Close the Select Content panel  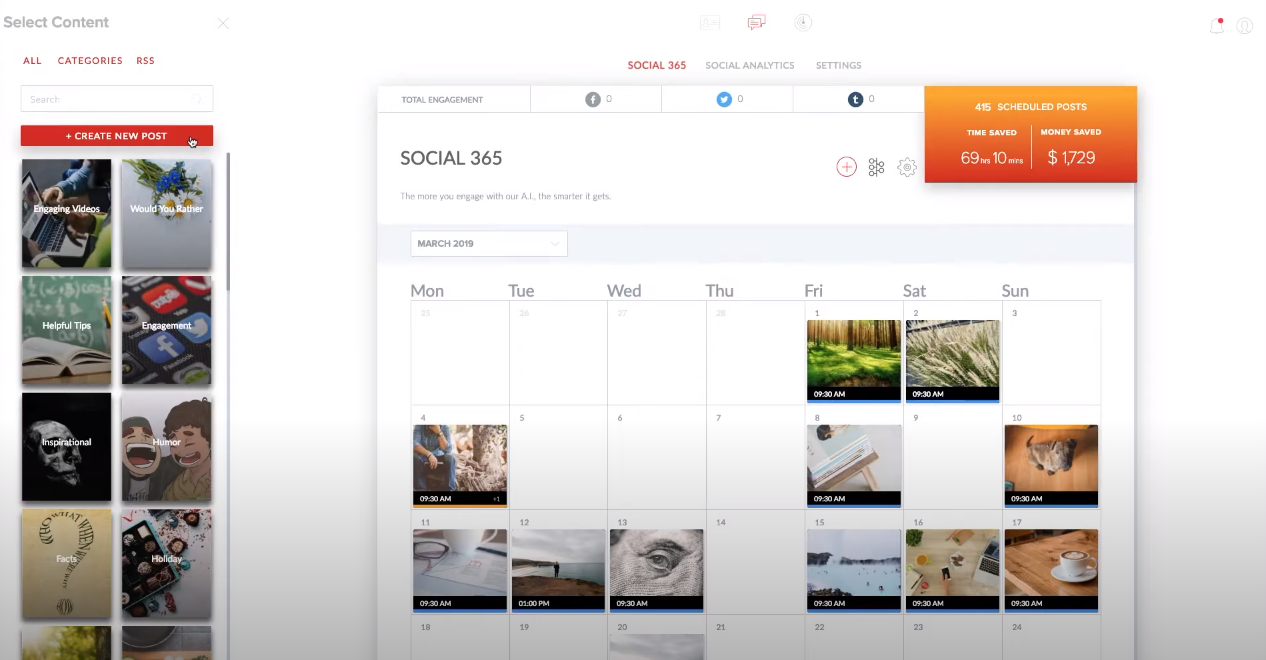[223, 23]
